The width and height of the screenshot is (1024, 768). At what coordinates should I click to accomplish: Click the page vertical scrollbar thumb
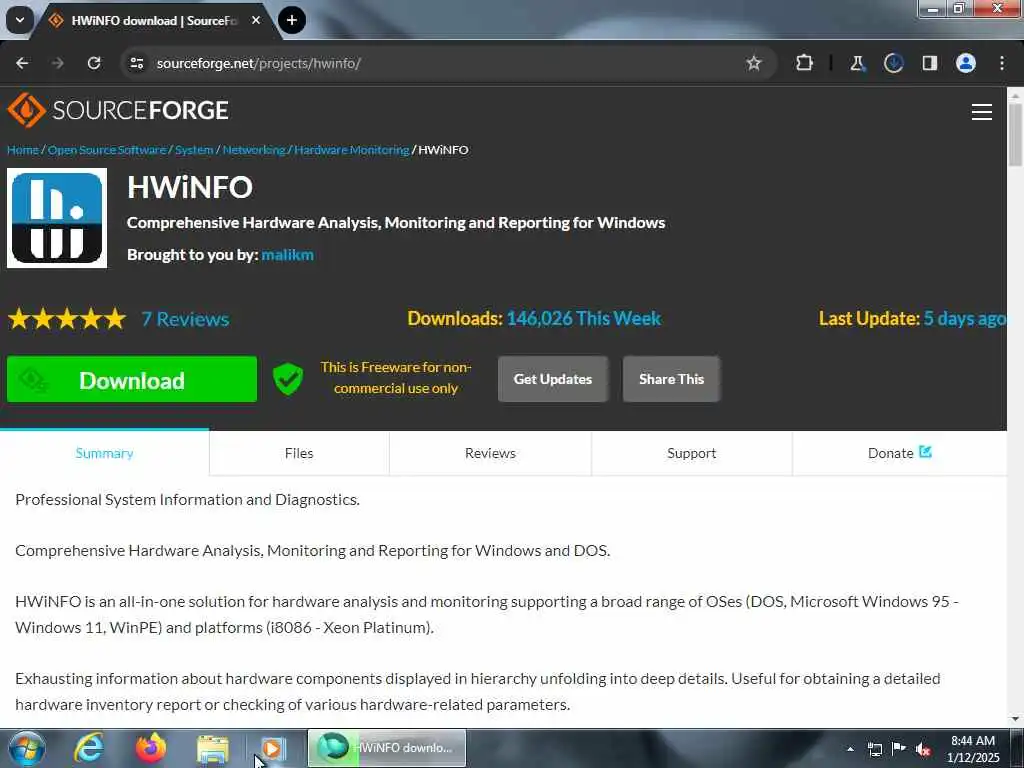tap(1016, 135)
